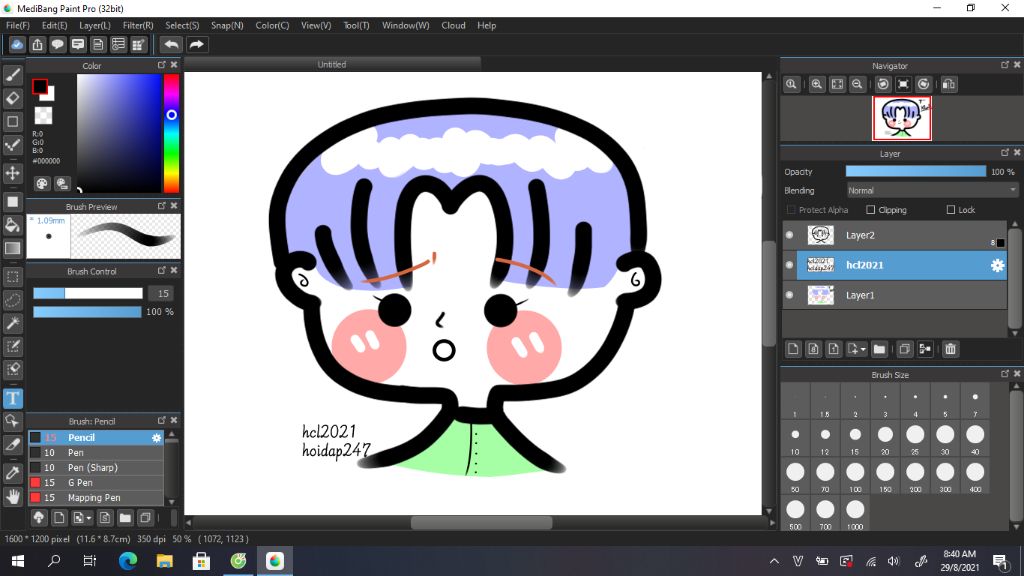Duplicate the layer with the copy icon

(904, 349)
